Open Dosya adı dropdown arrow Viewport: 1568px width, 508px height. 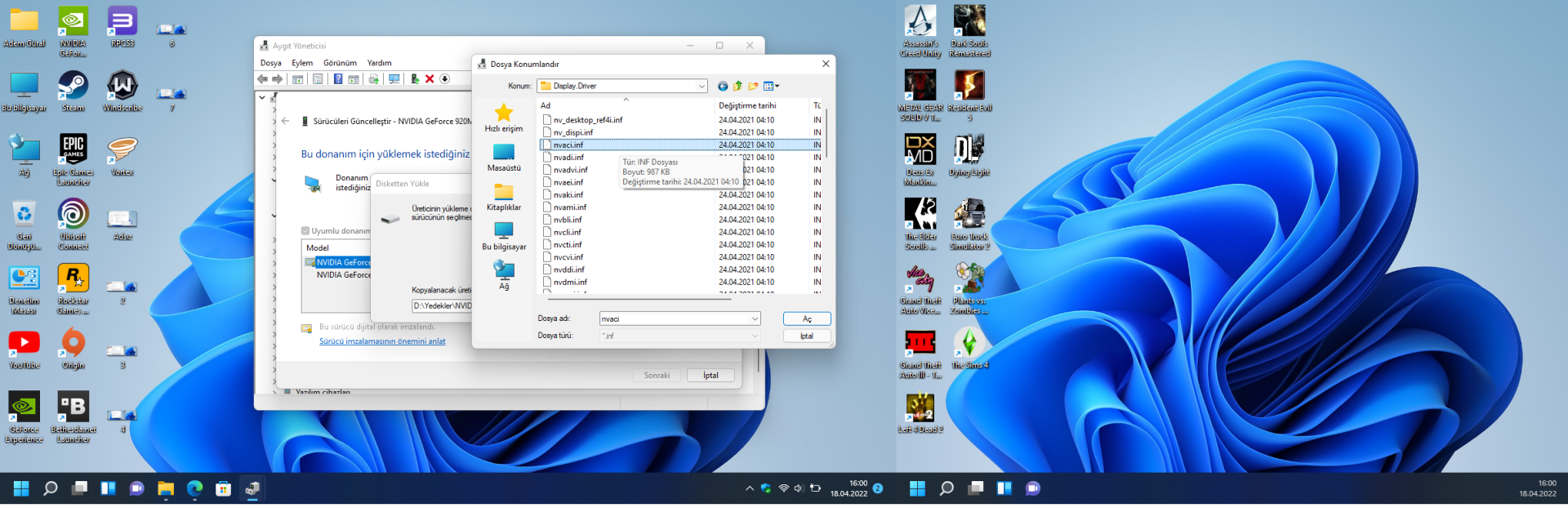[x=755, y=319]
